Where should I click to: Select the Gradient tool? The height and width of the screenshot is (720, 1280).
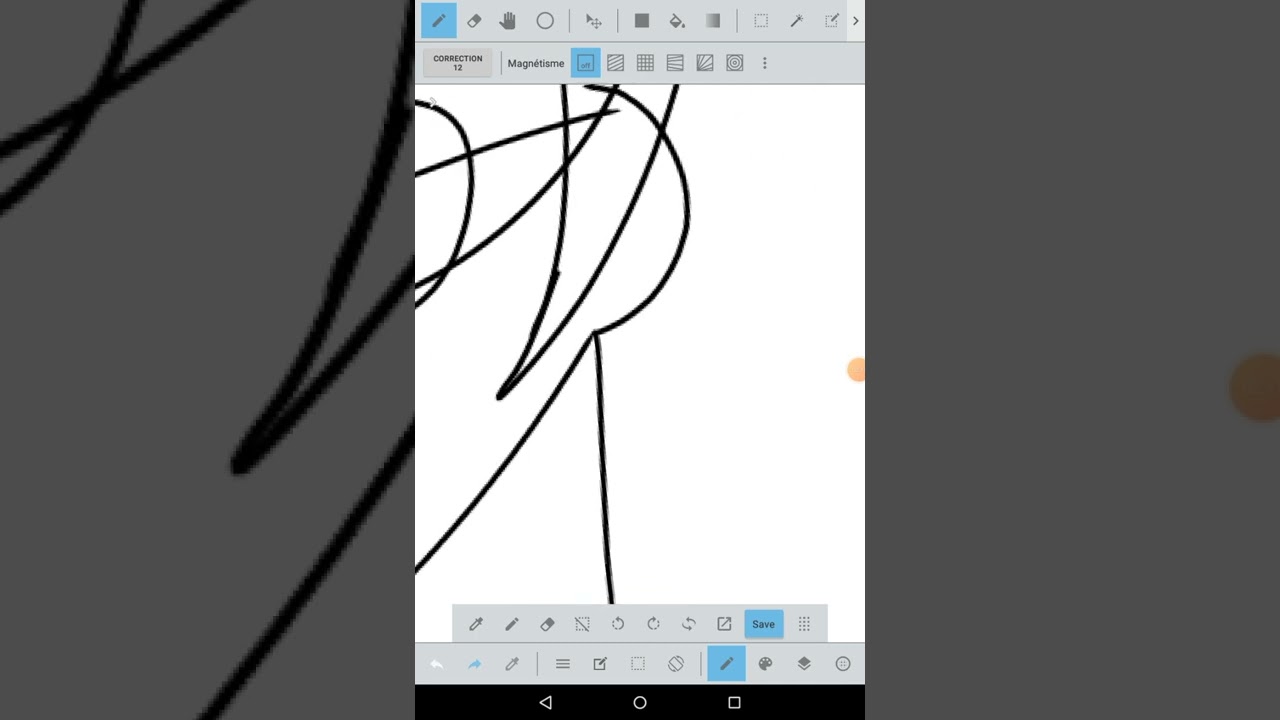(x=712, y=21)
